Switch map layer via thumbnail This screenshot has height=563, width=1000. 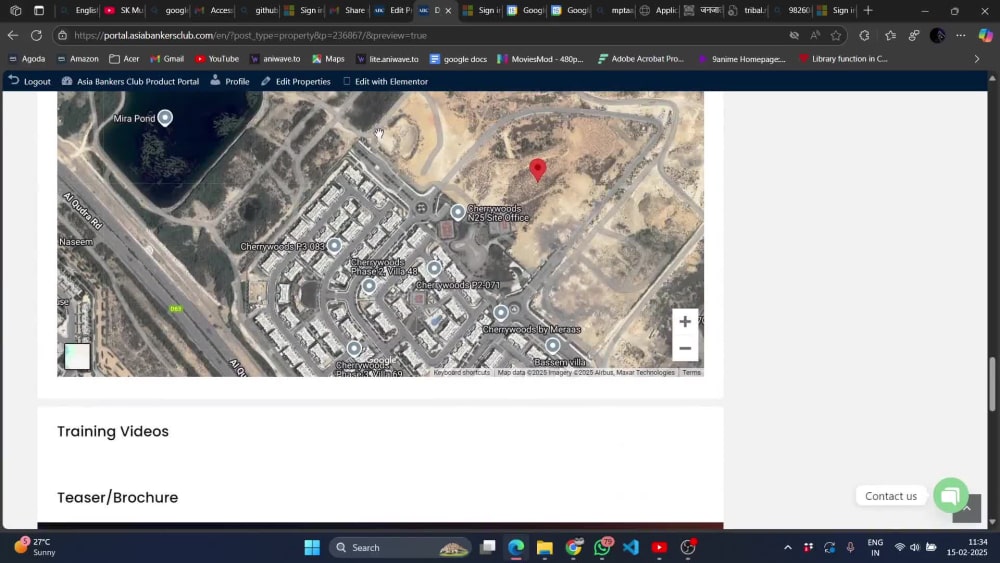(x=77, y=356)
